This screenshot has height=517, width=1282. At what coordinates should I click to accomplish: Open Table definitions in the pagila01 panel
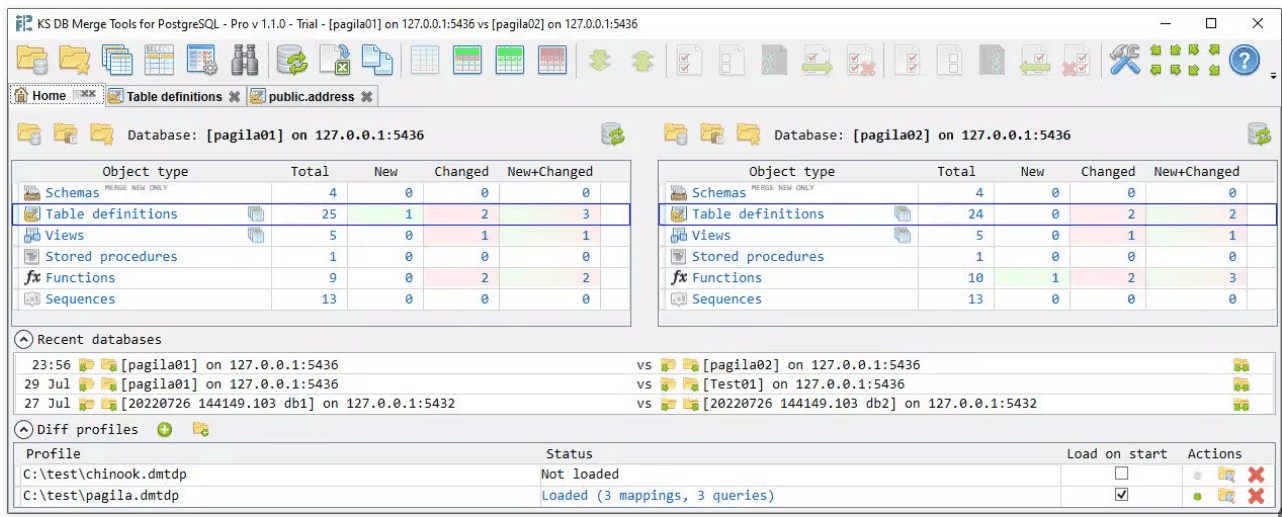click(x=111, y=214)
